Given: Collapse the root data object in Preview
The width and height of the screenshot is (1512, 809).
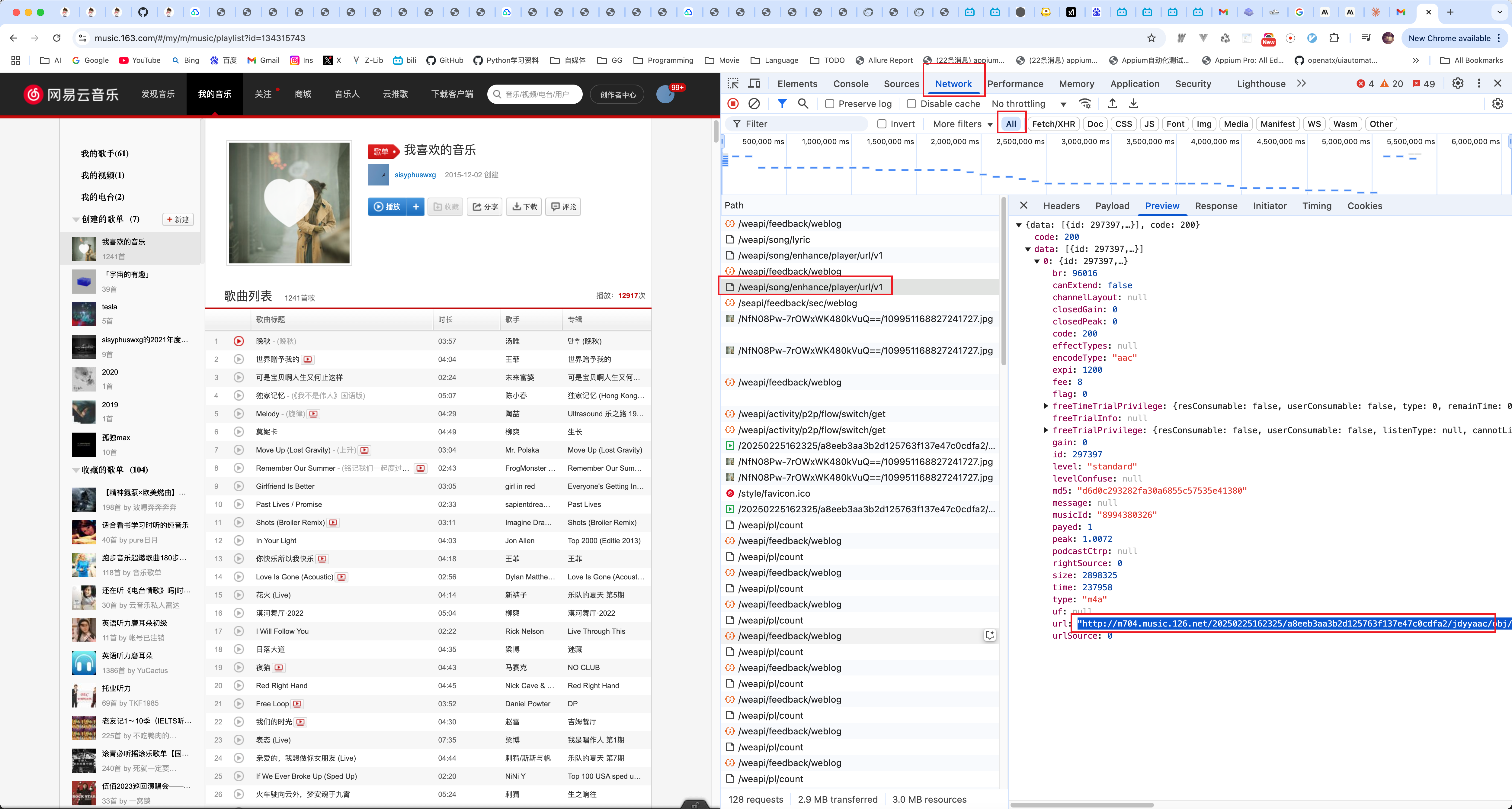Looking at the screenshot, I should (1019, 225).
